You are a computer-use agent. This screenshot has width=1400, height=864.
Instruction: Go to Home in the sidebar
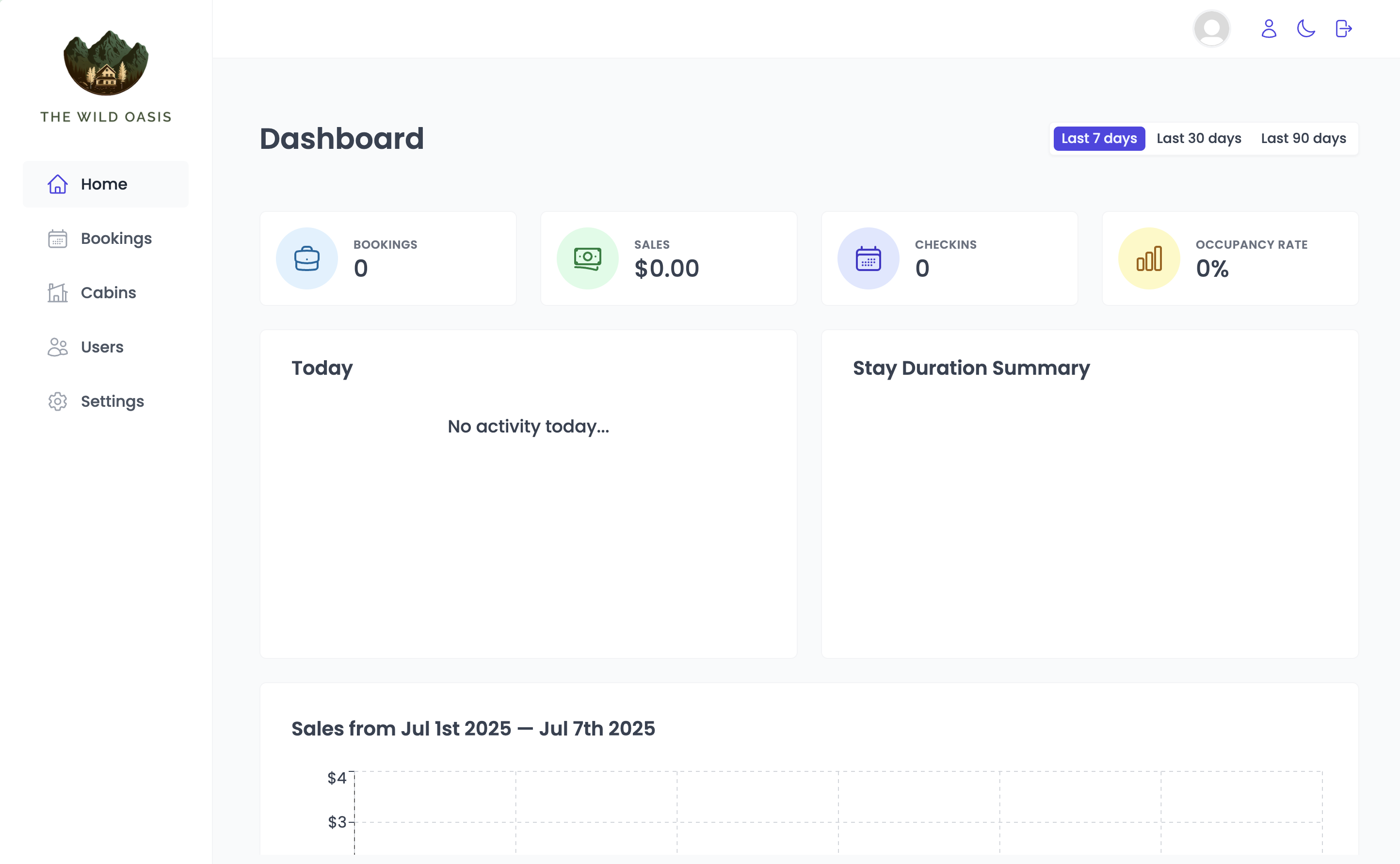click(x=106, y=184)
